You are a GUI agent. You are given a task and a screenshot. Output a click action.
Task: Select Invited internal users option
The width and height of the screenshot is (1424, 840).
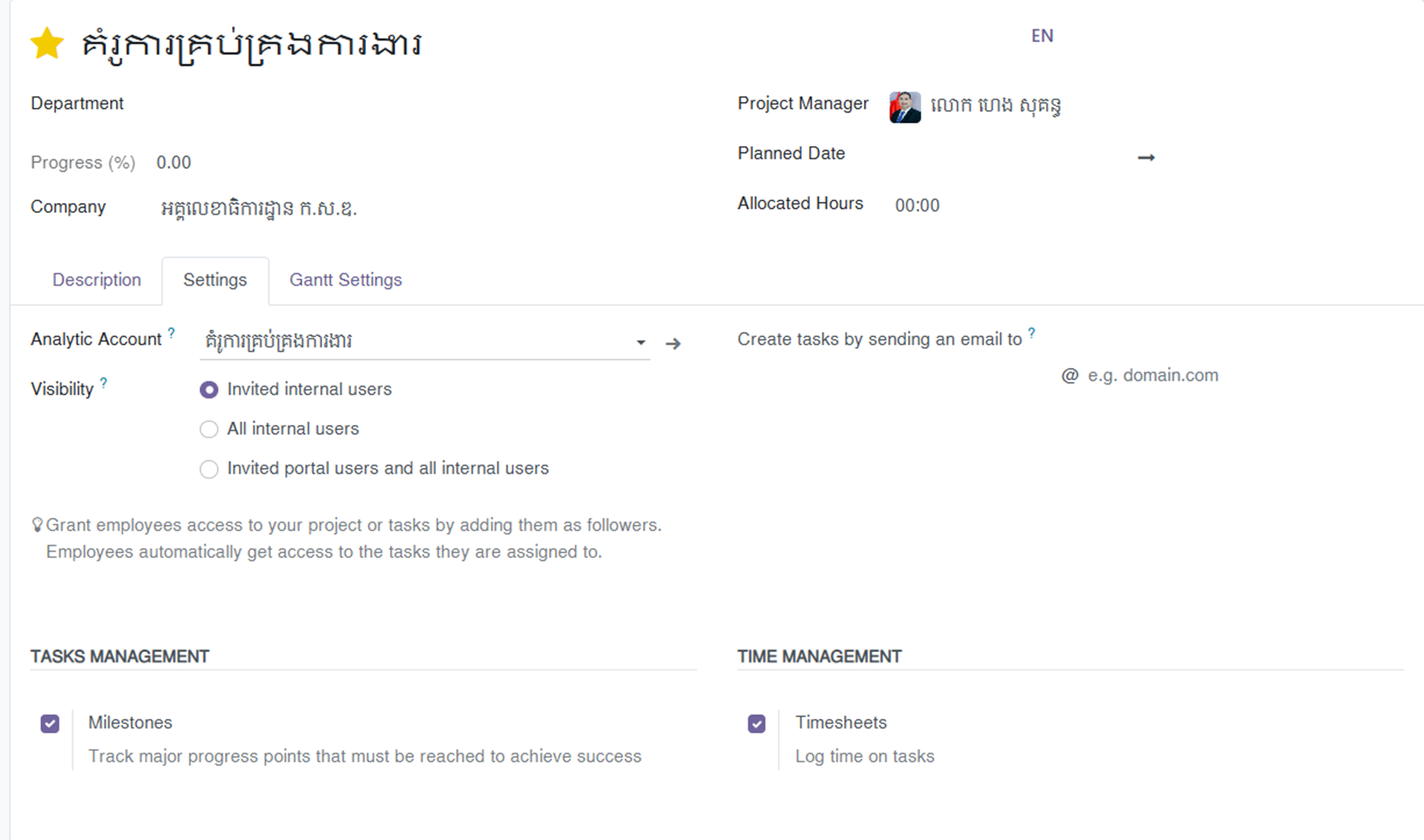(x=209, y=389)
